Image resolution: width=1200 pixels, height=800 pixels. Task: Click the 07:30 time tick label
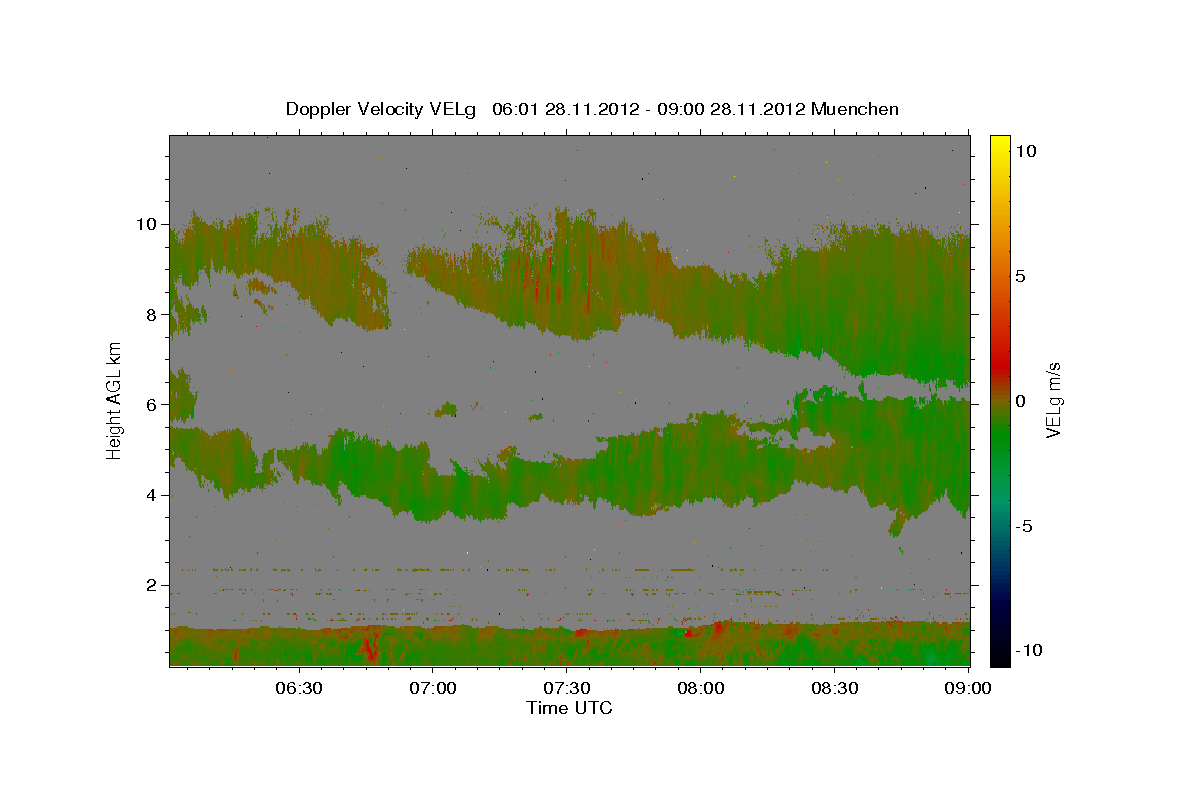pos(567,688)
